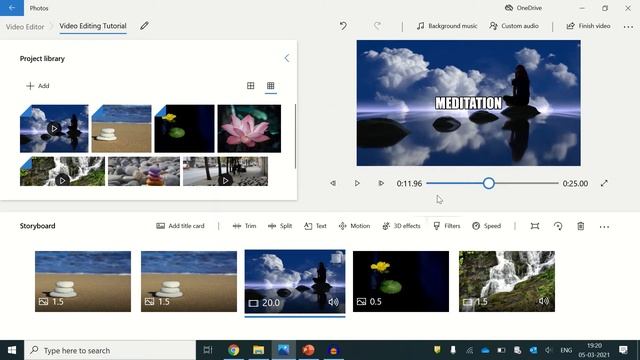Image resolution: width=640 pixels, height=360 pixels.
Task: Go back using the blue back arrow
Action: pos(12,8)
